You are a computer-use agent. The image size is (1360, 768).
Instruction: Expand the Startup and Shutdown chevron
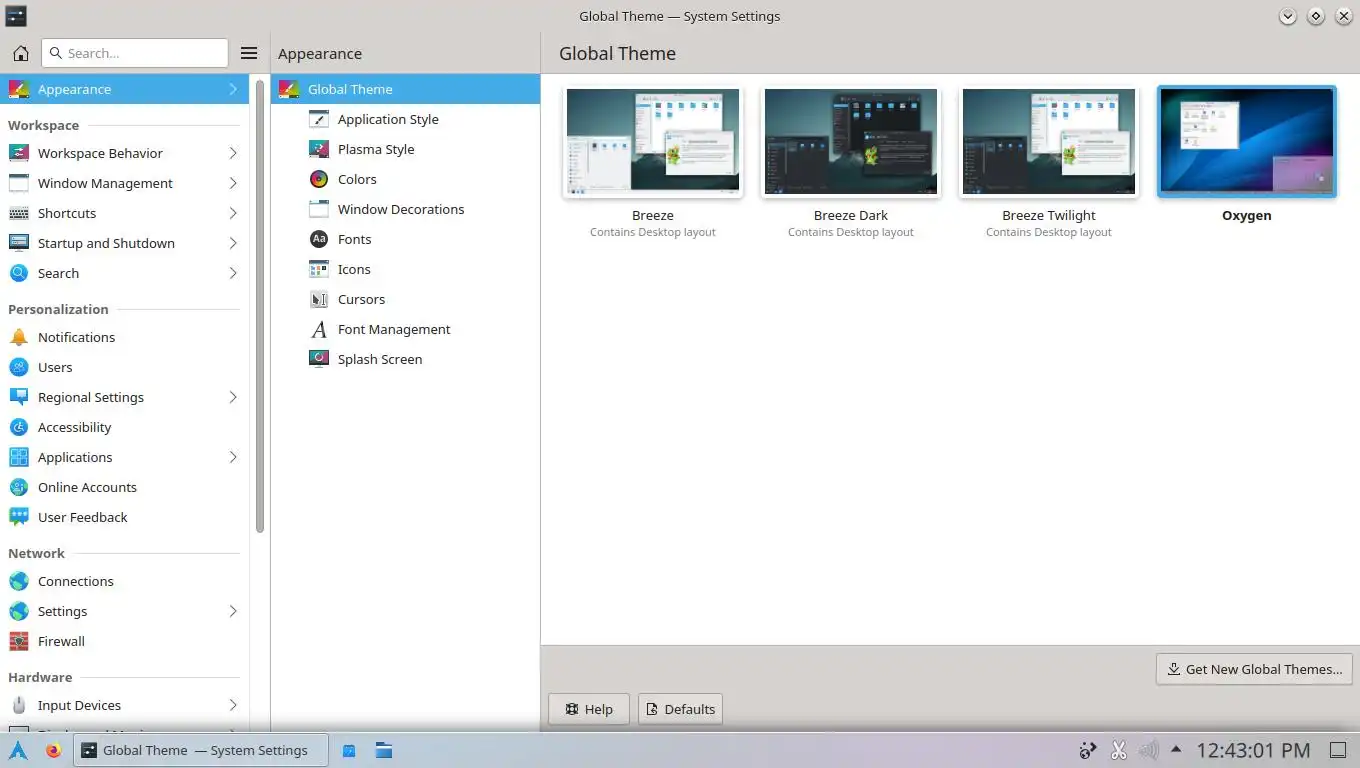click(x=233, y=243)
